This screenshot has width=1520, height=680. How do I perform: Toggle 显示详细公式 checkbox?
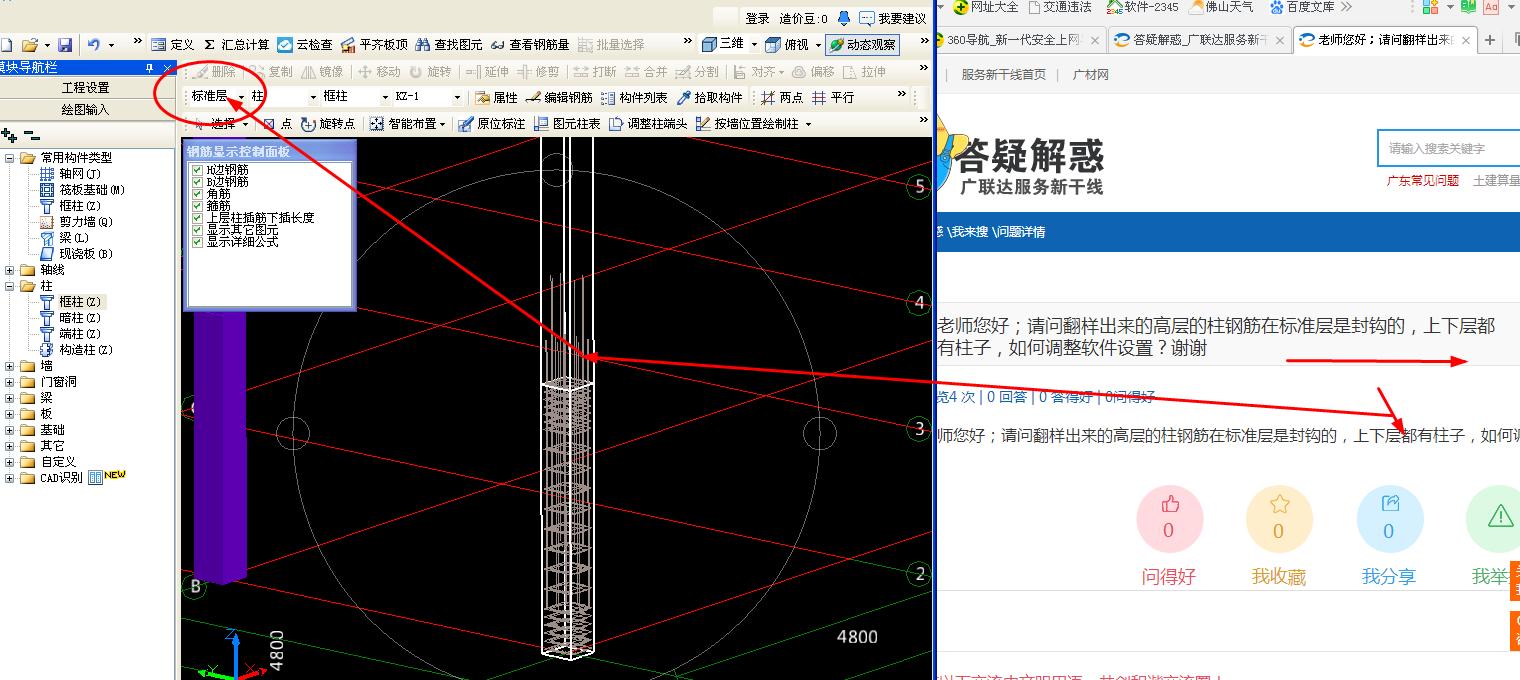[x=197, y=242]
